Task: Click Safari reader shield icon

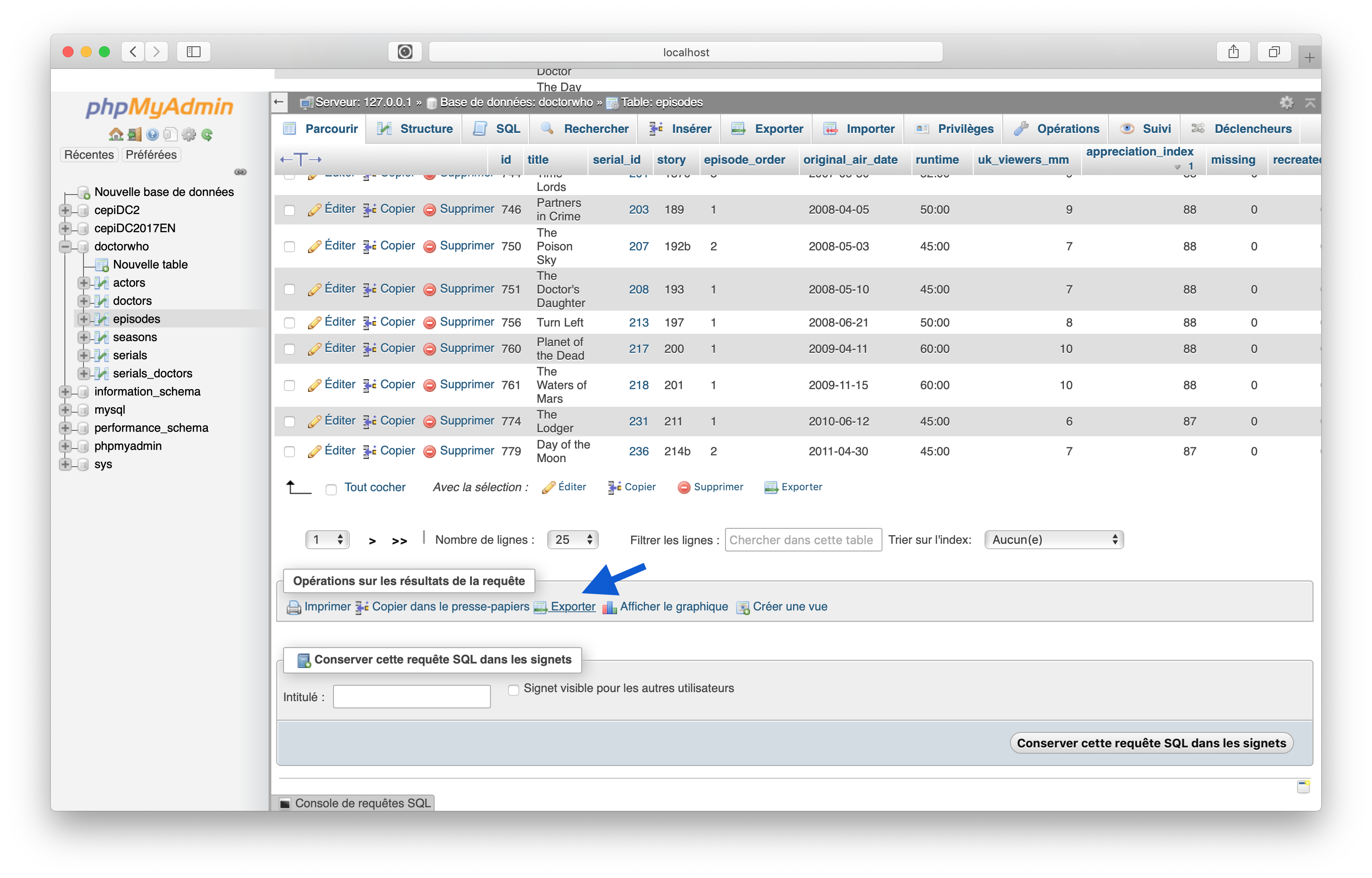Action: [405, 52]
